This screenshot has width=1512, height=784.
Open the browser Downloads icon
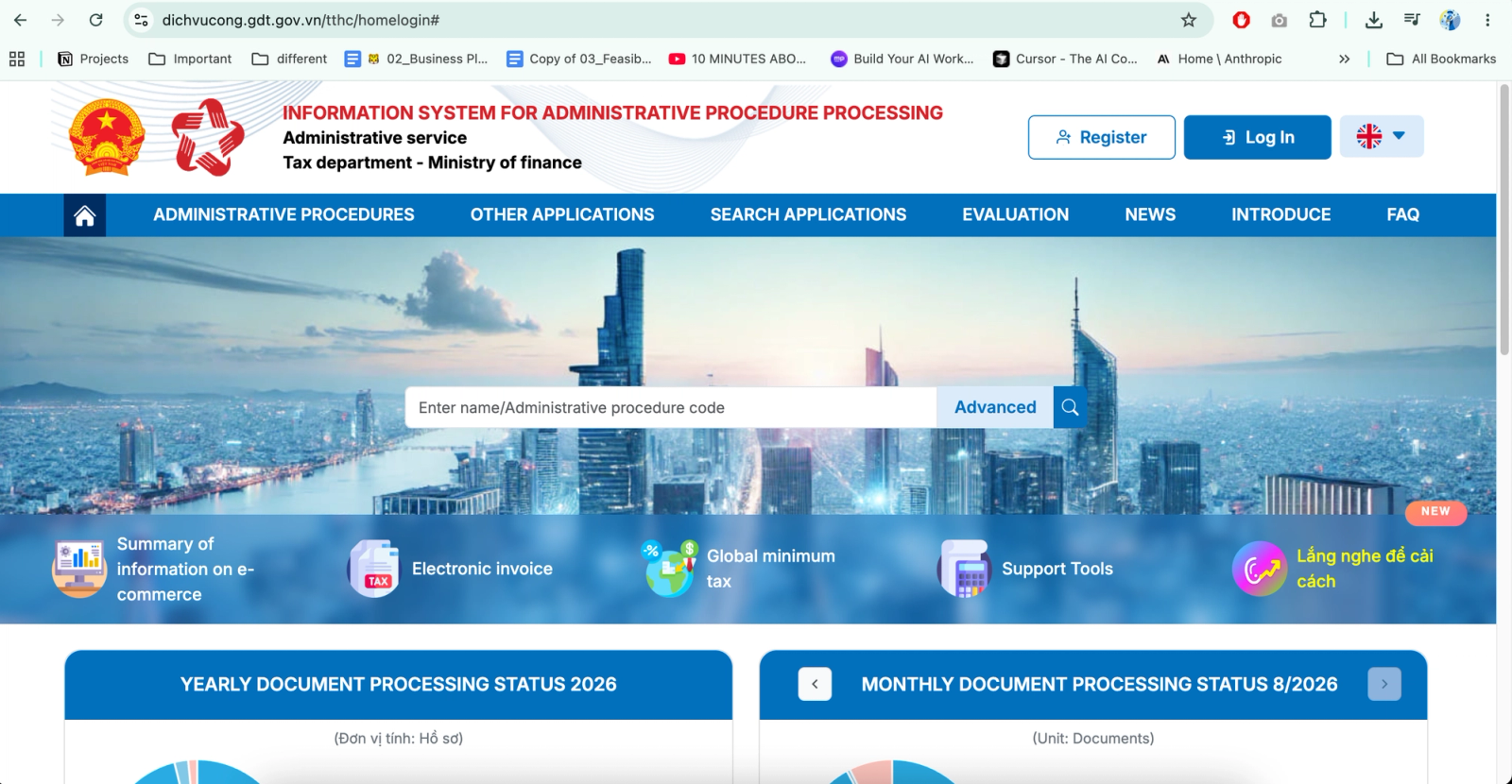[1374, 20]
